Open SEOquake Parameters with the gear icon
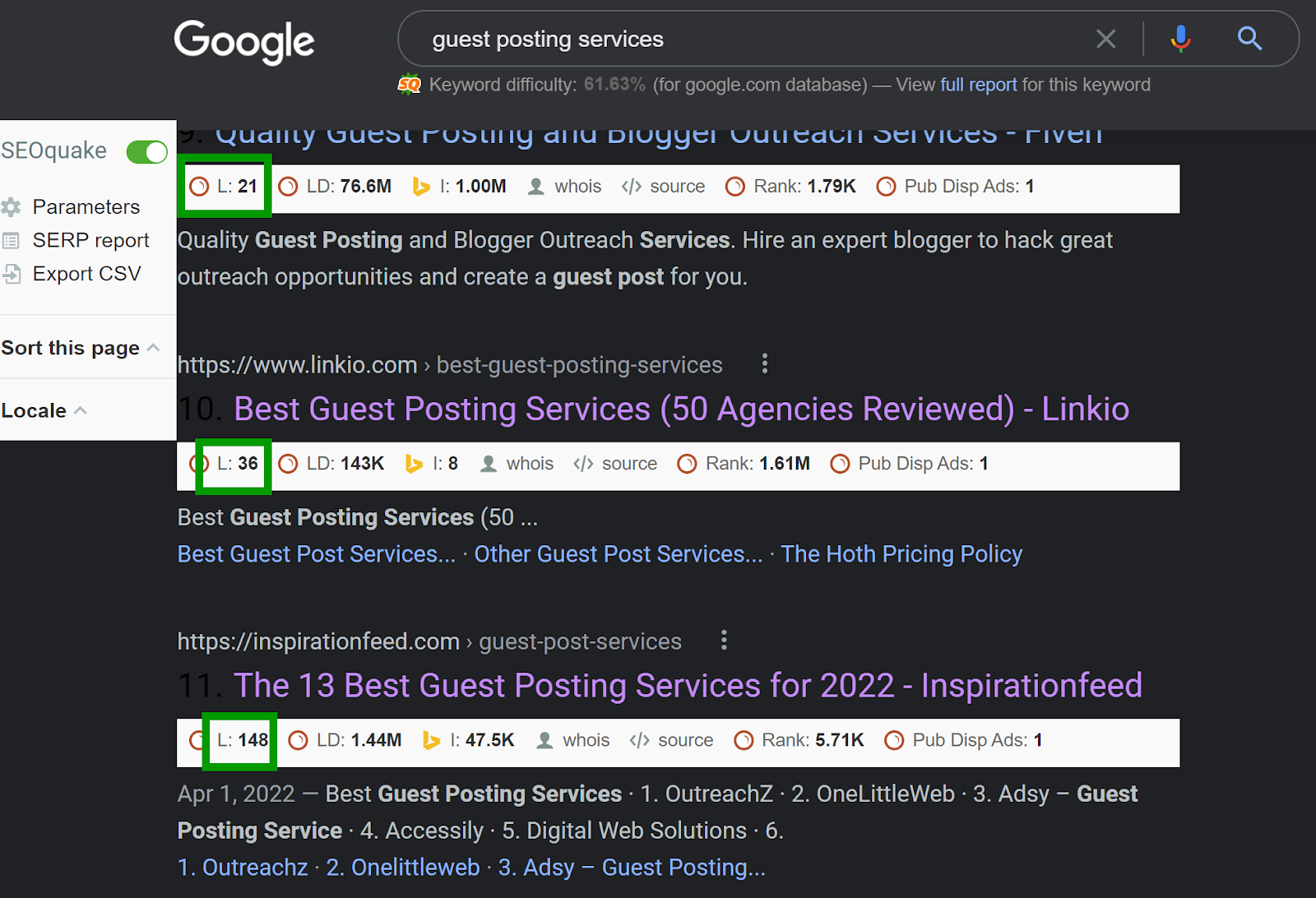Image resolution: width=1316 pixels, height=898 pixels. pyautogui.click(x=11, y=207)
